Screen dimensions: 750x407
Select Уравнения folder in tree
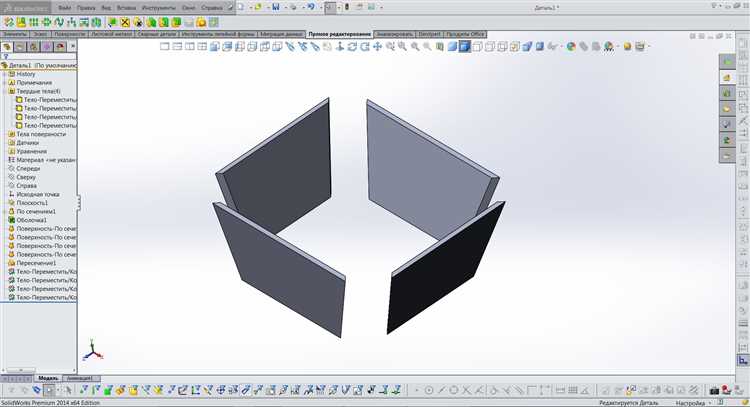pos(32,151)
